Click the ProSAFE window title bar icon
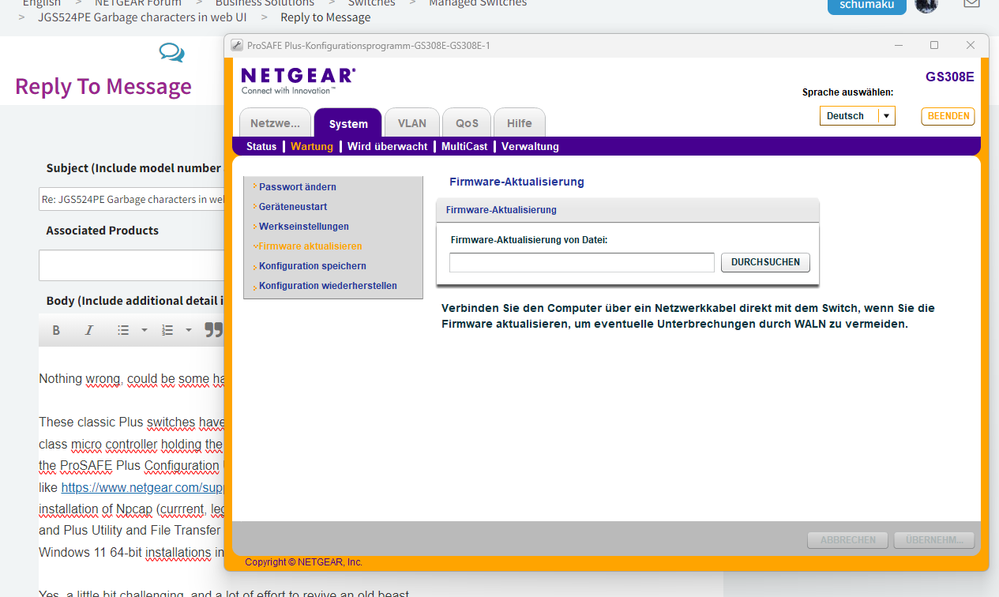 (237, 45)
